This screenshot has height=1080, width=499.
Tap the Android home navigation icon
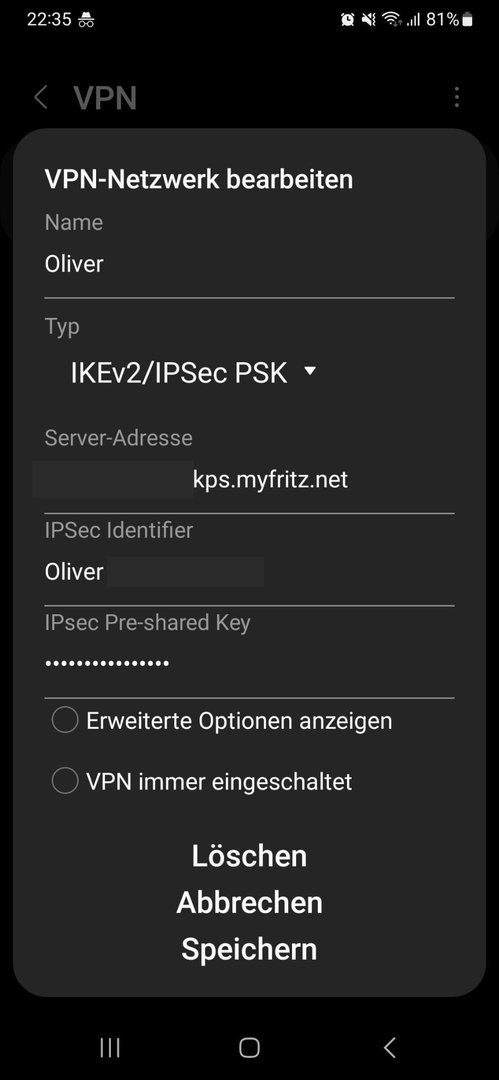pos(249,1048)
